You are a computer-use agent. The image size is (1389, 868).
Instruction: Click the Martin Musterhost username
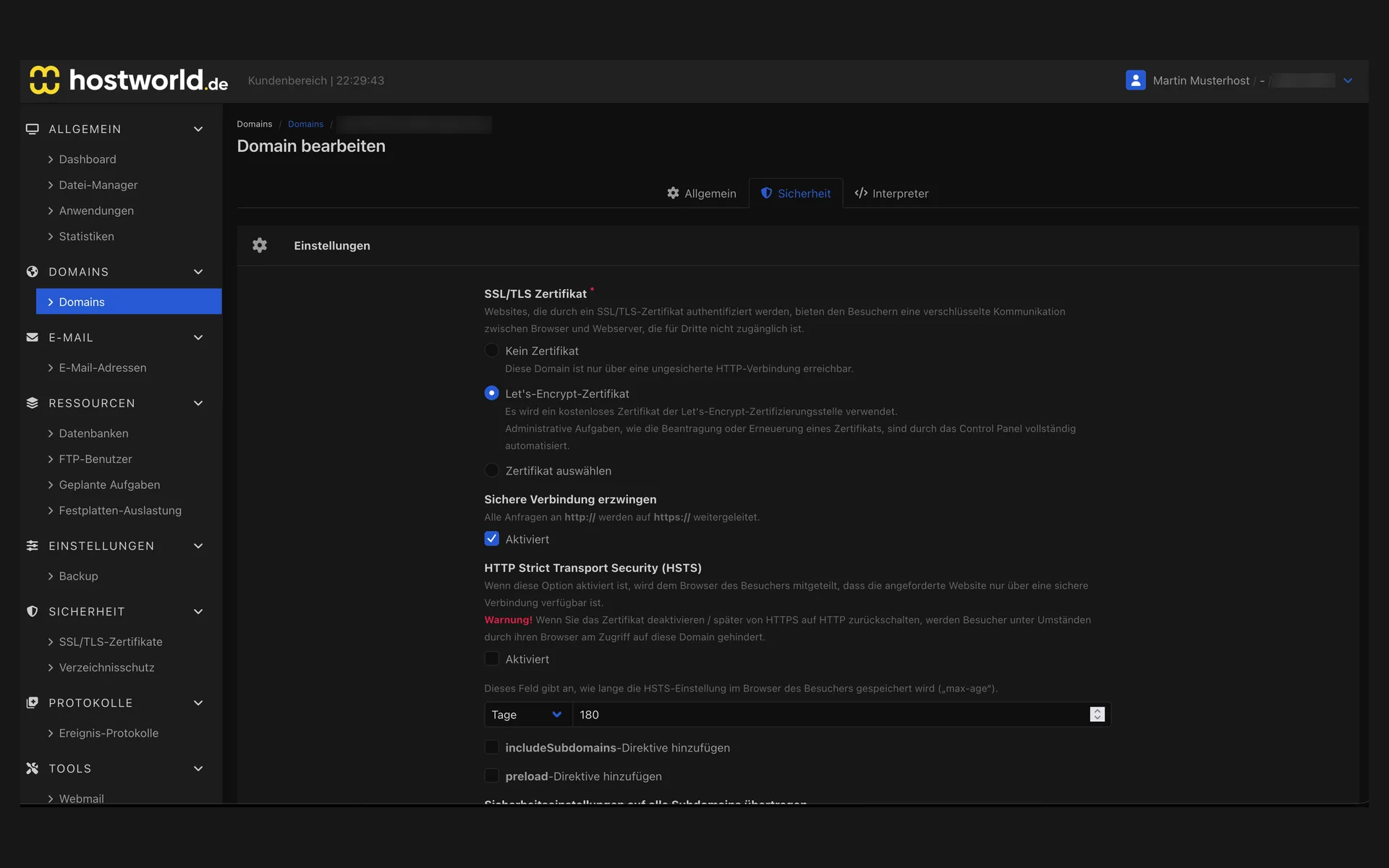point(1201,80)
